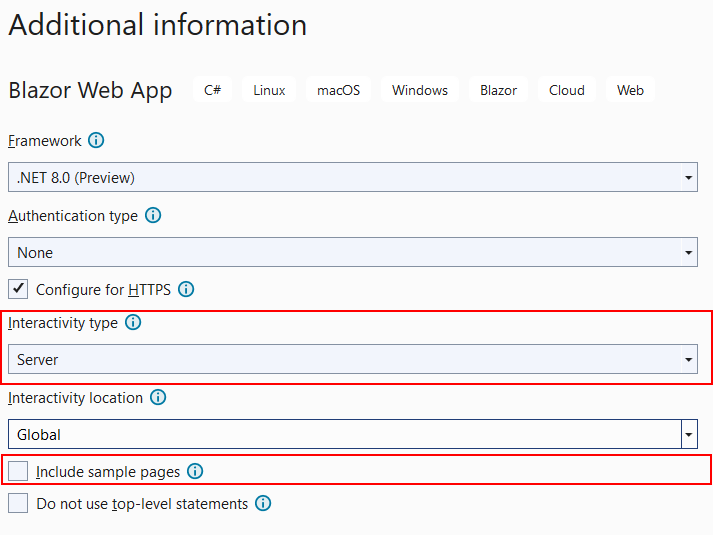Click the Interactivity location info icon
The image size is (713, 535).
point(158,398)
